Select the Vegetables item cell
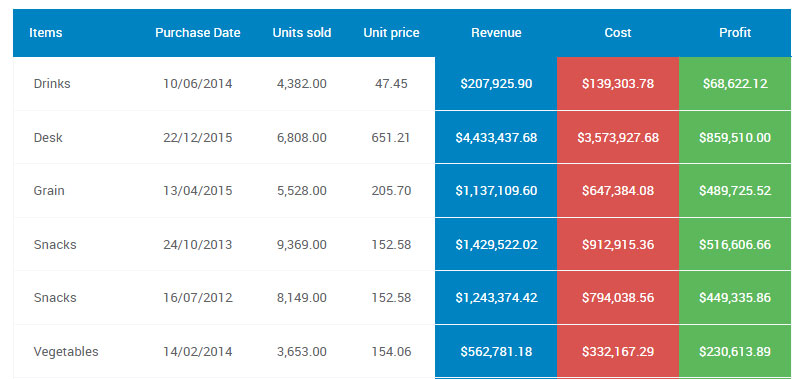The image size is (800, 379). click(x=66, y=351)
